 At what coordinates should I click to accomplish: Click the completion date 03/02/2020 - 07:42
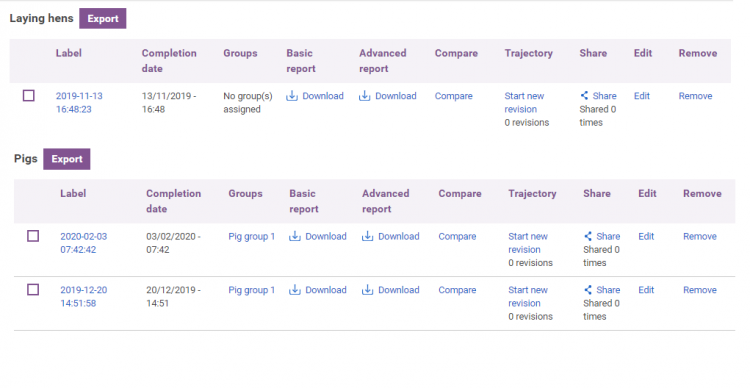pos(174,243)
